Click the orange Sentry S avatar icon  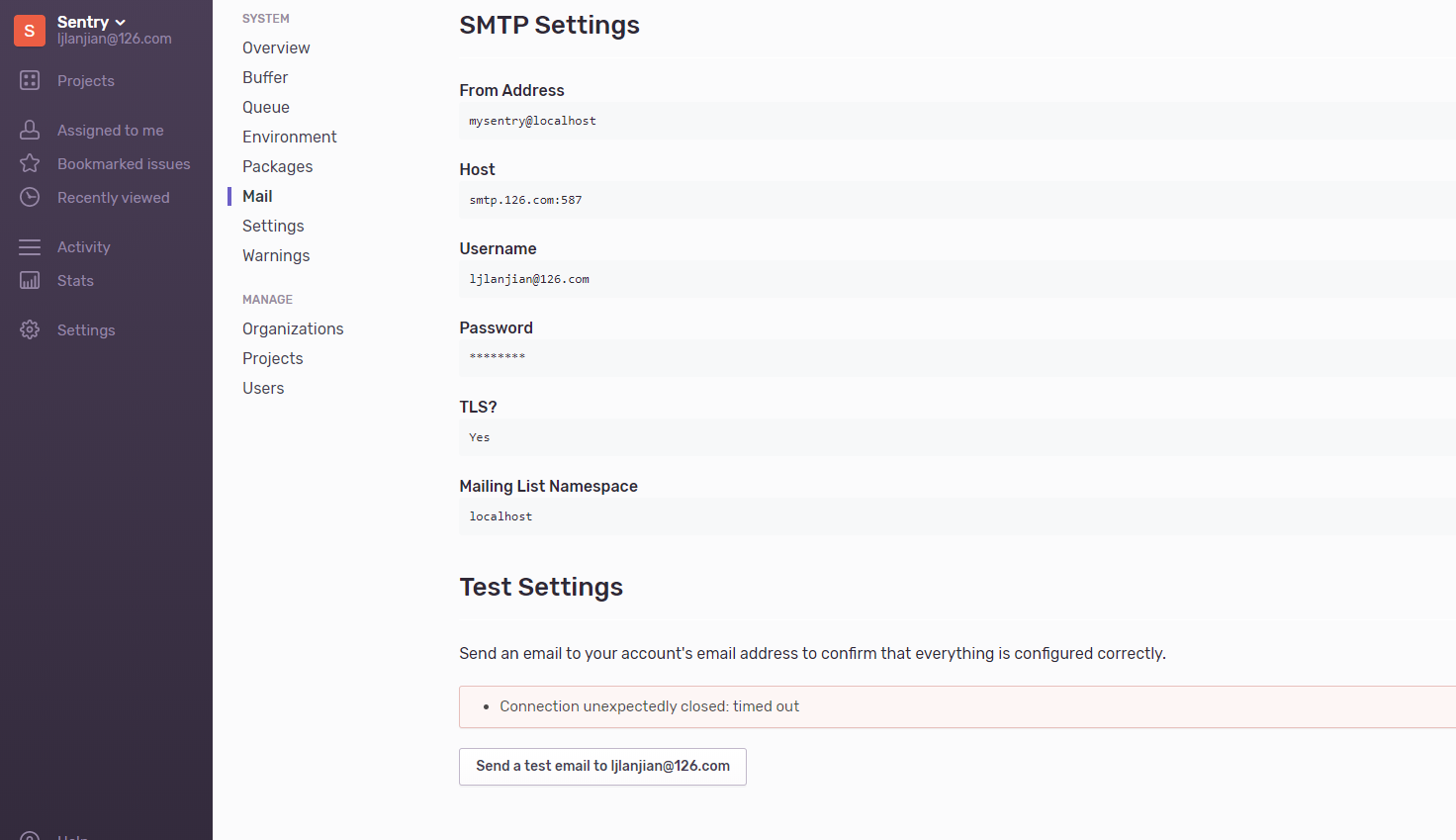click(x=30, y=31)
